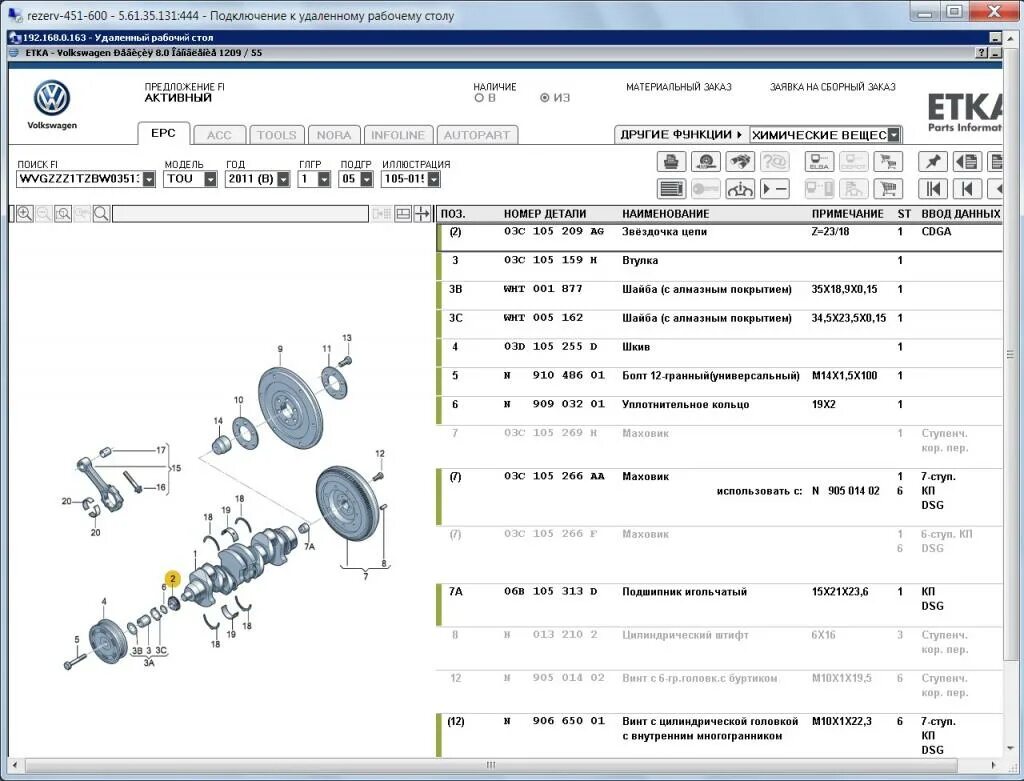Click the НОМЕР ДЕТАЛИ column header

point(545,214)
